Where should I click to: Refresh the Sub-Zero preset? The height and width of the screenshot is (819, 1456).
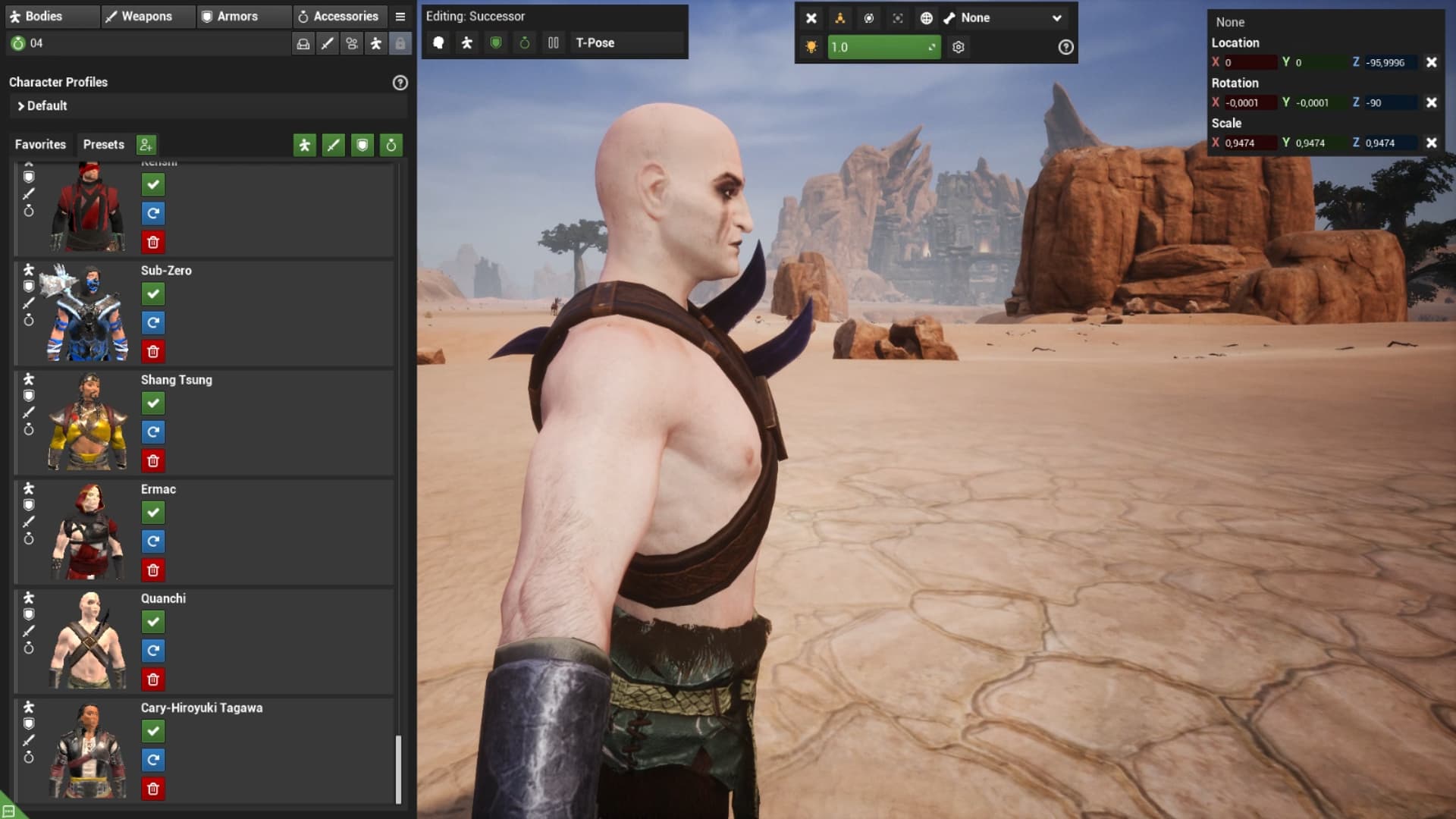[x=153, y=323]
